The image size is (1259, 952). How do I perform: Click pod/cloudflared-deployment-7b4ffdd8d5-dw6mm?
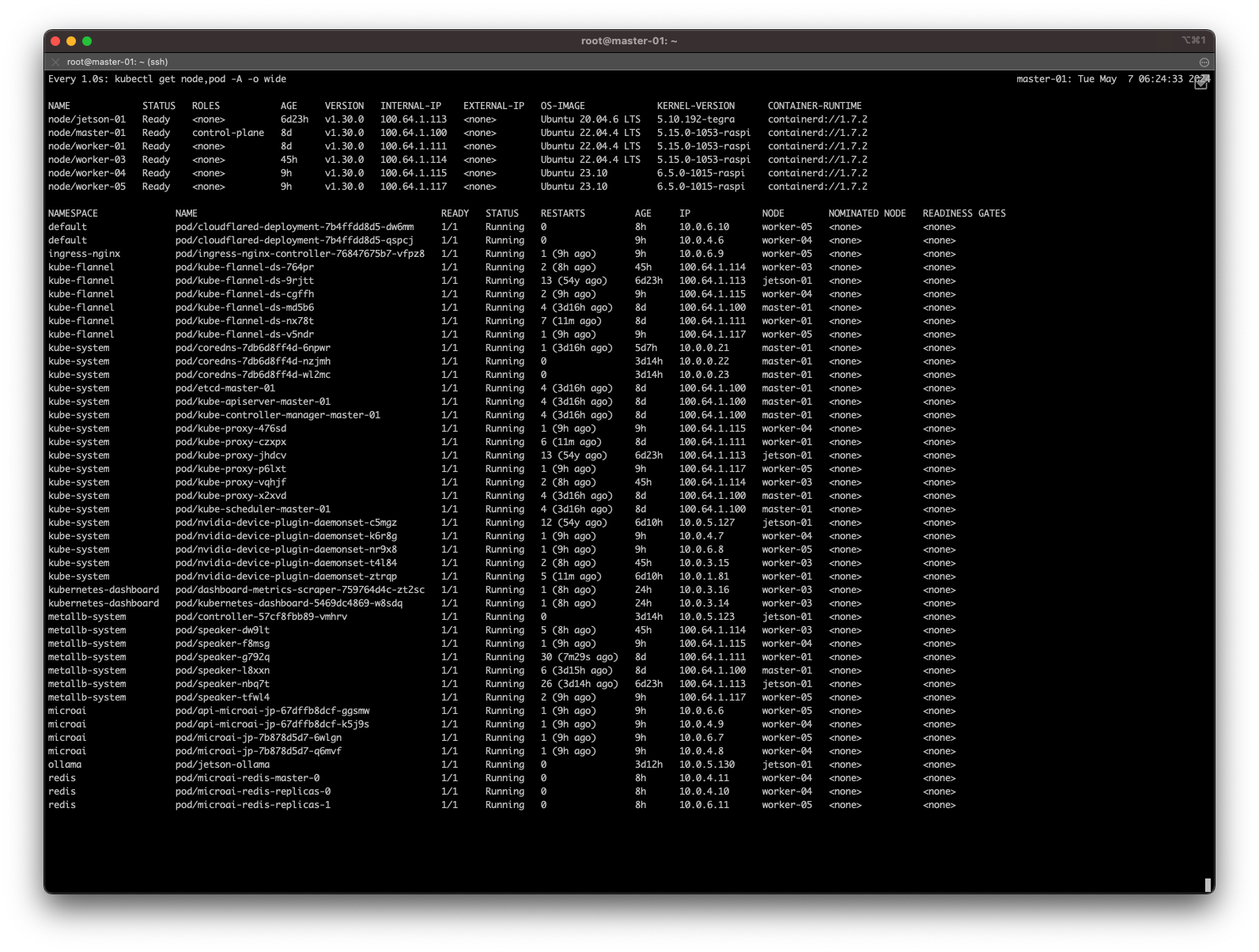[295, 227]
